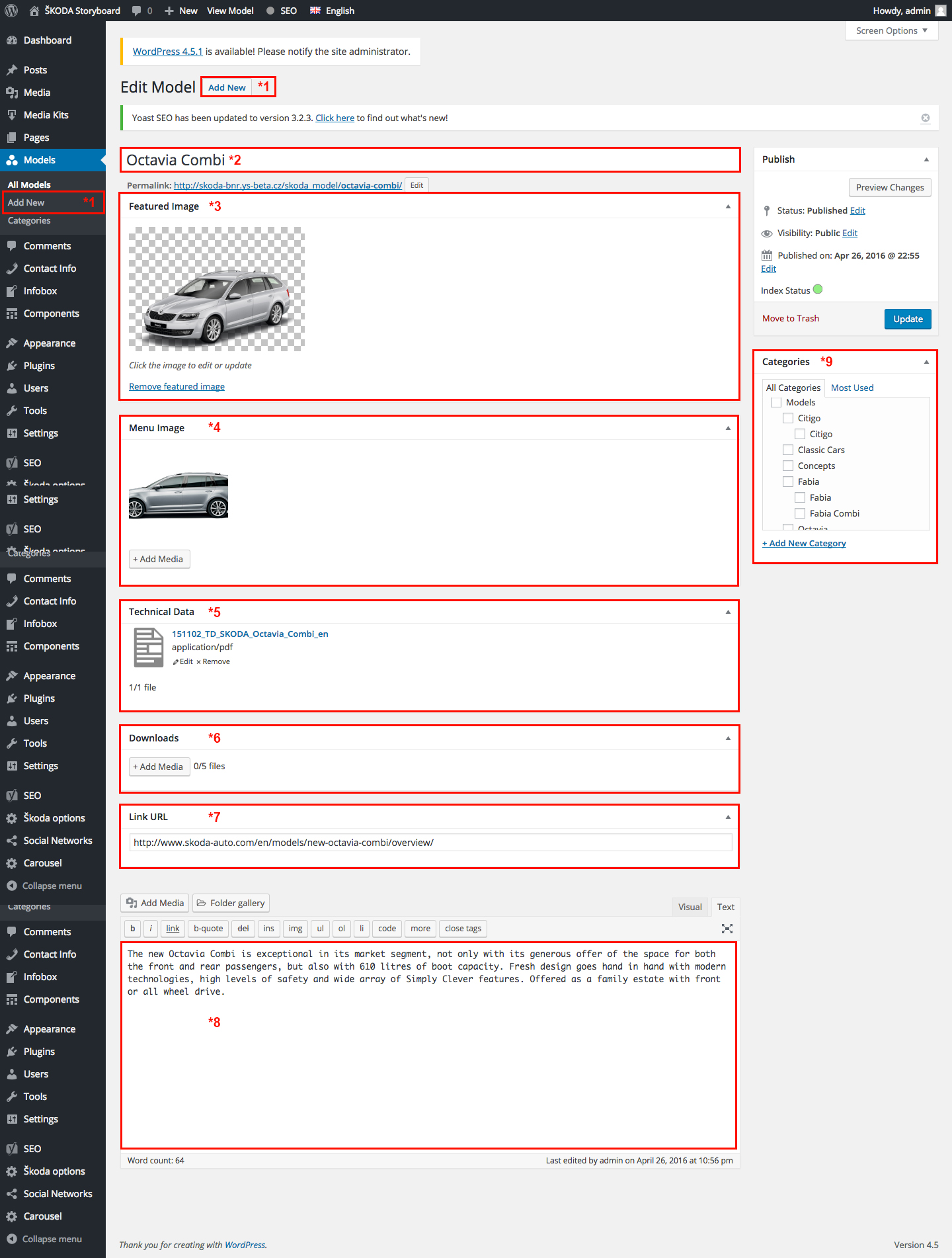
Task: Click Preview Changes button
Action: point(890,187)
